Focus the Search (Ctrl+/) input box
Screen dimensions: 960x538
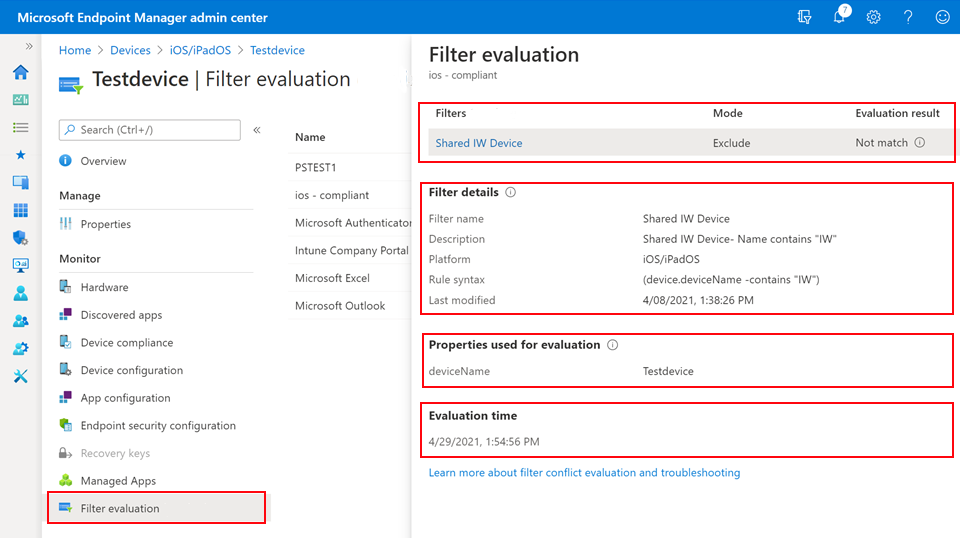click(x=150, y=130)
